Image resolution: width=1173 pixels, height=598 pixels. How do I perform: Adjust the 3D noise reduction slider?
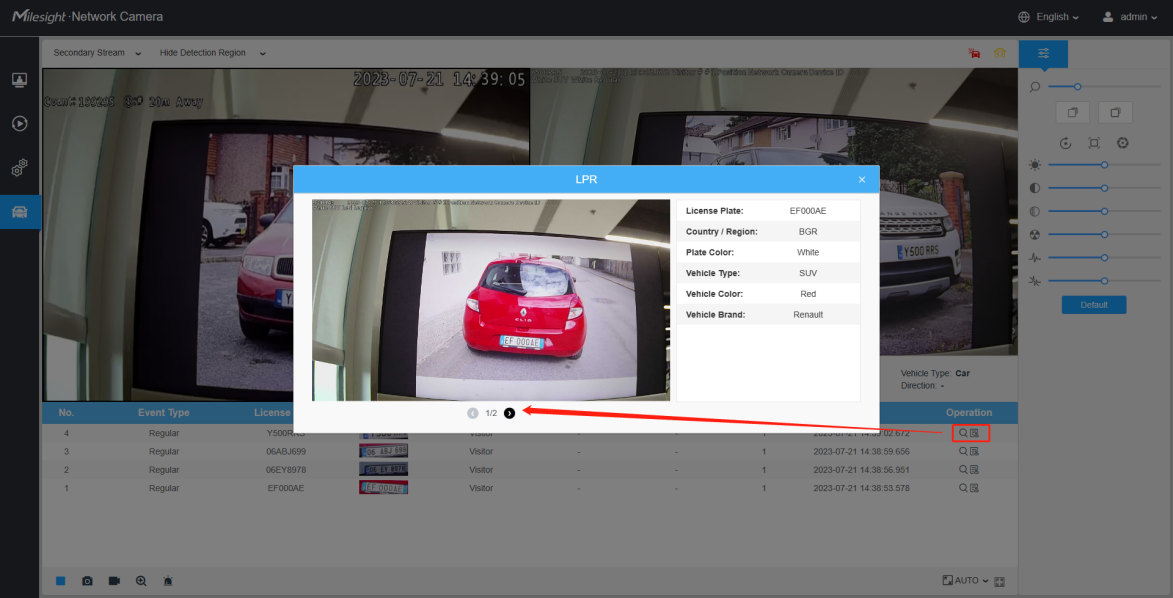point(1103,281)
